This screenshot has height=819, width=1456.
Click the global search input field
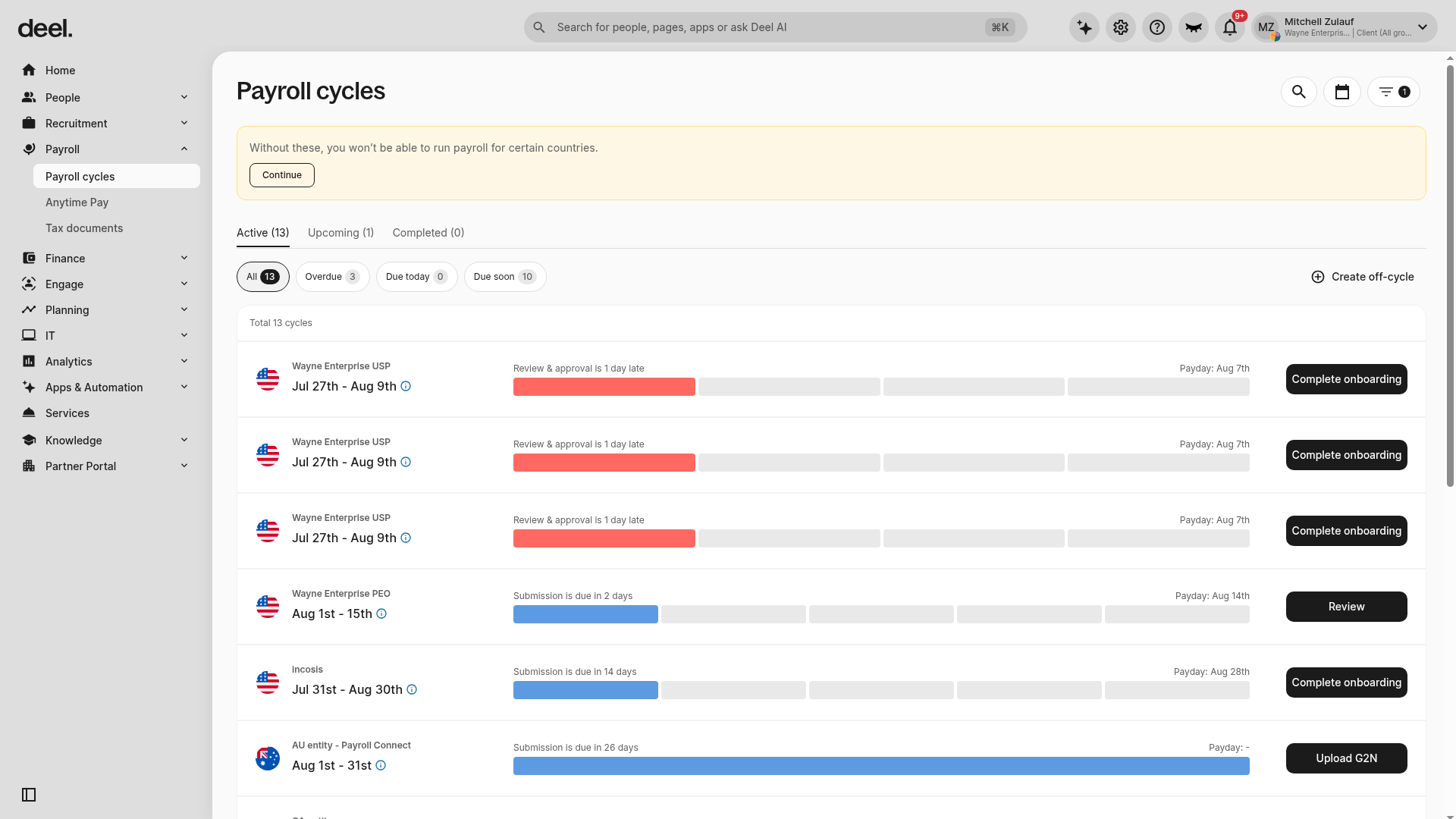click(775, 27)
